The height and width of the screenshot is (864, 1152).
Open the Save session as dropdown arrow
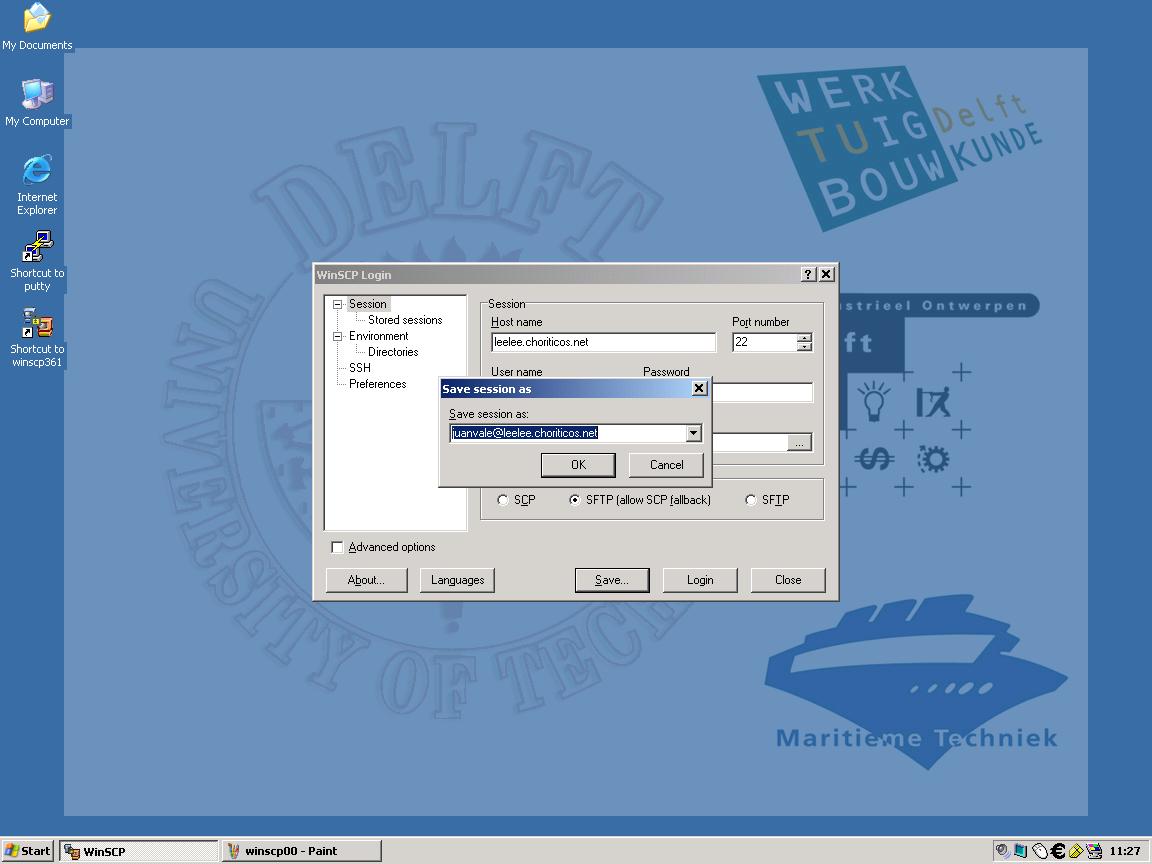click(694, 433)
